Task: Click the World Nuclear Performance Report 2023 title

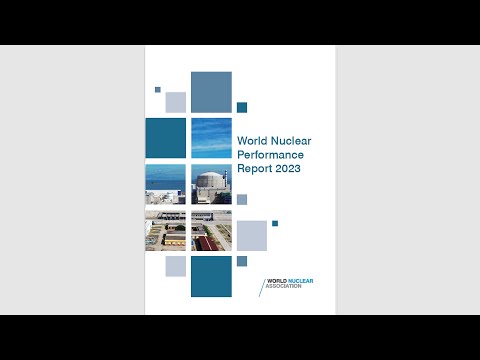Action: [x=274, y=155]
